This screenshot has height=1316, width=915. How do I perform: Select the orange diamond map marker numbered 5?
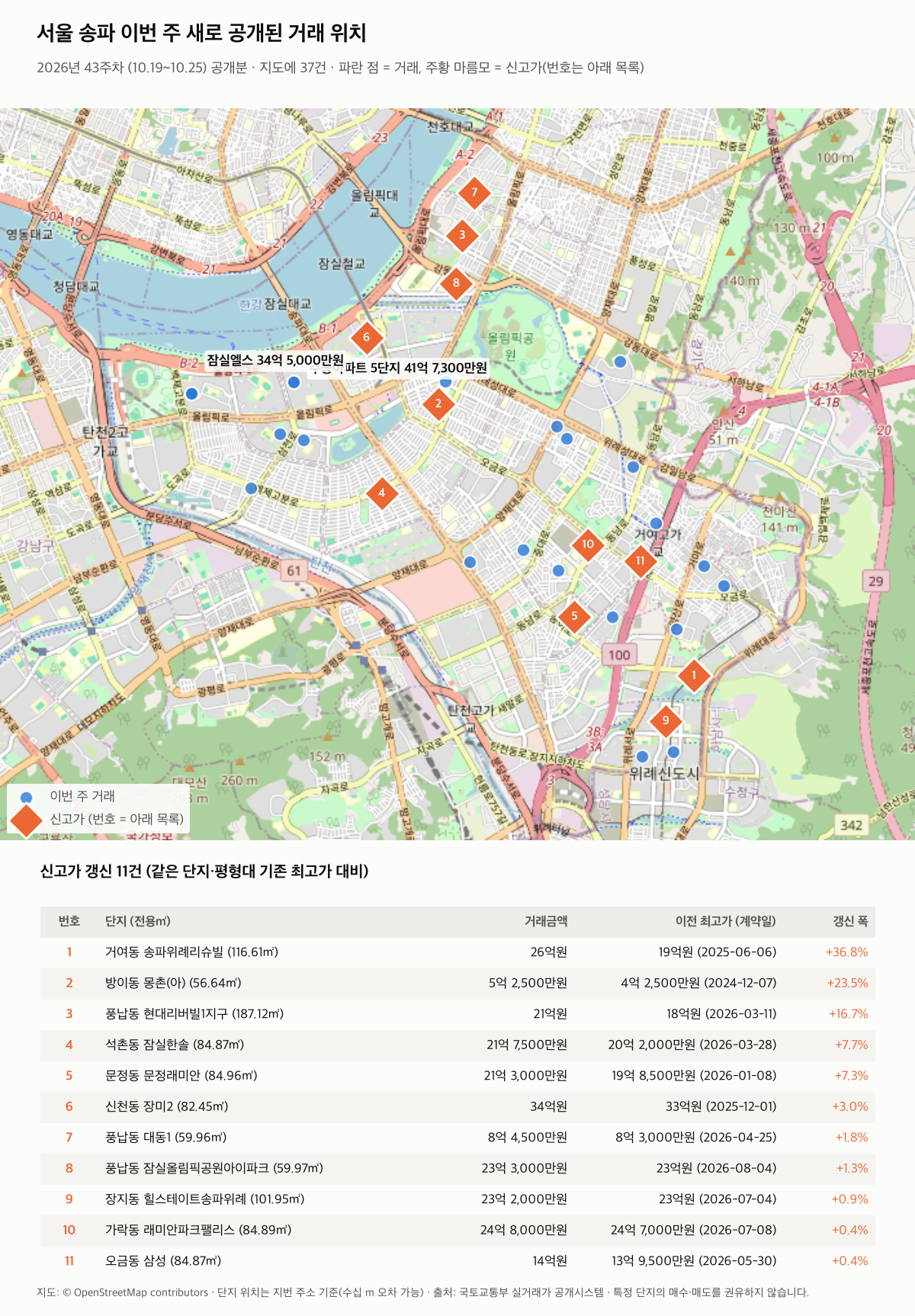coord(574,616)
